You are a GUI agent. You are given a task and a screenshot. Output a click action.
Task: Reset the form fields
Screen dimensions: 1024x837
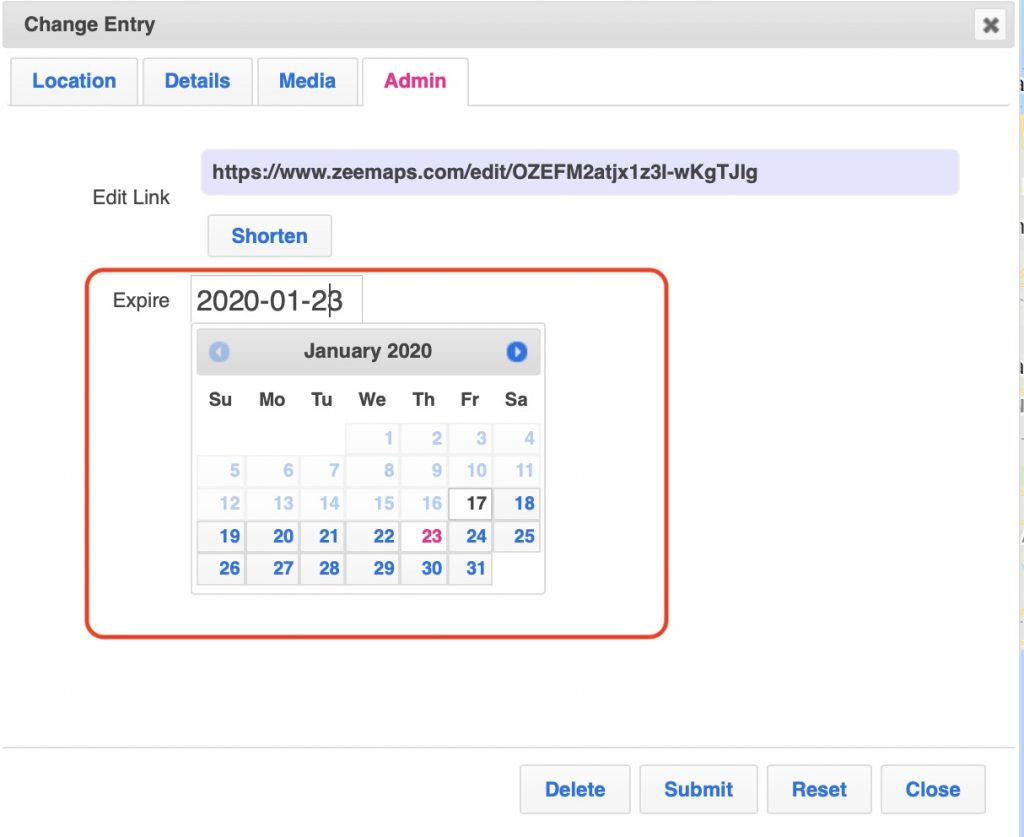819,789
